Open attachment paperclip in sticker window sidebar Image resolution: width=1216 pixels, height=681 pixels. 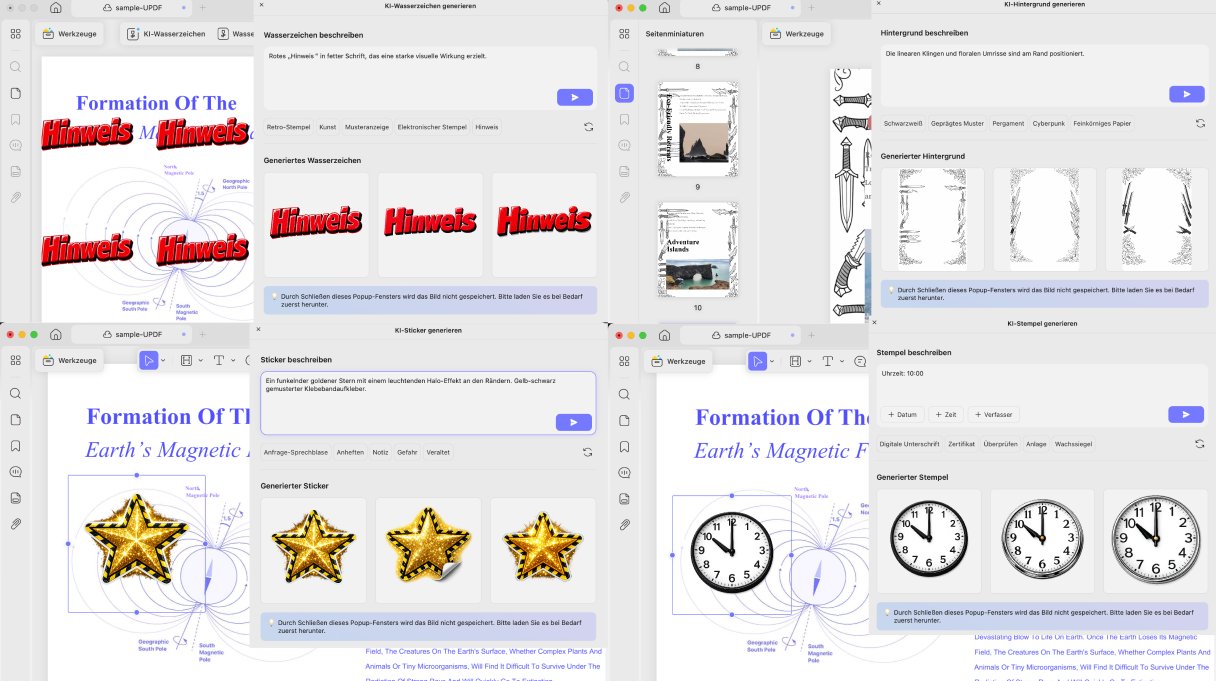(x=16, y=524)
